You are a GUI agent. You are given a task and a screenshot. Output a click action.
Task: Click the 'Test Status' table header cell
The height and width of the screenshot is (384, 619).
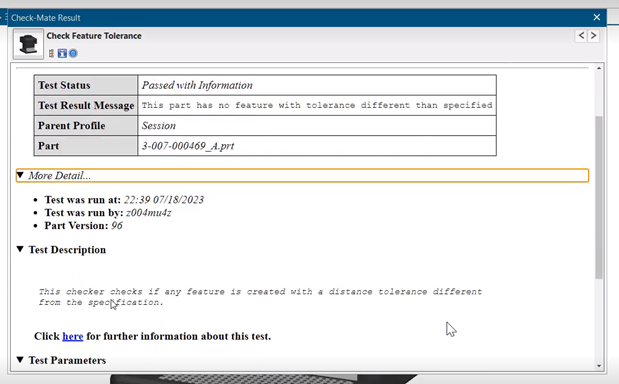click(86, 85)
